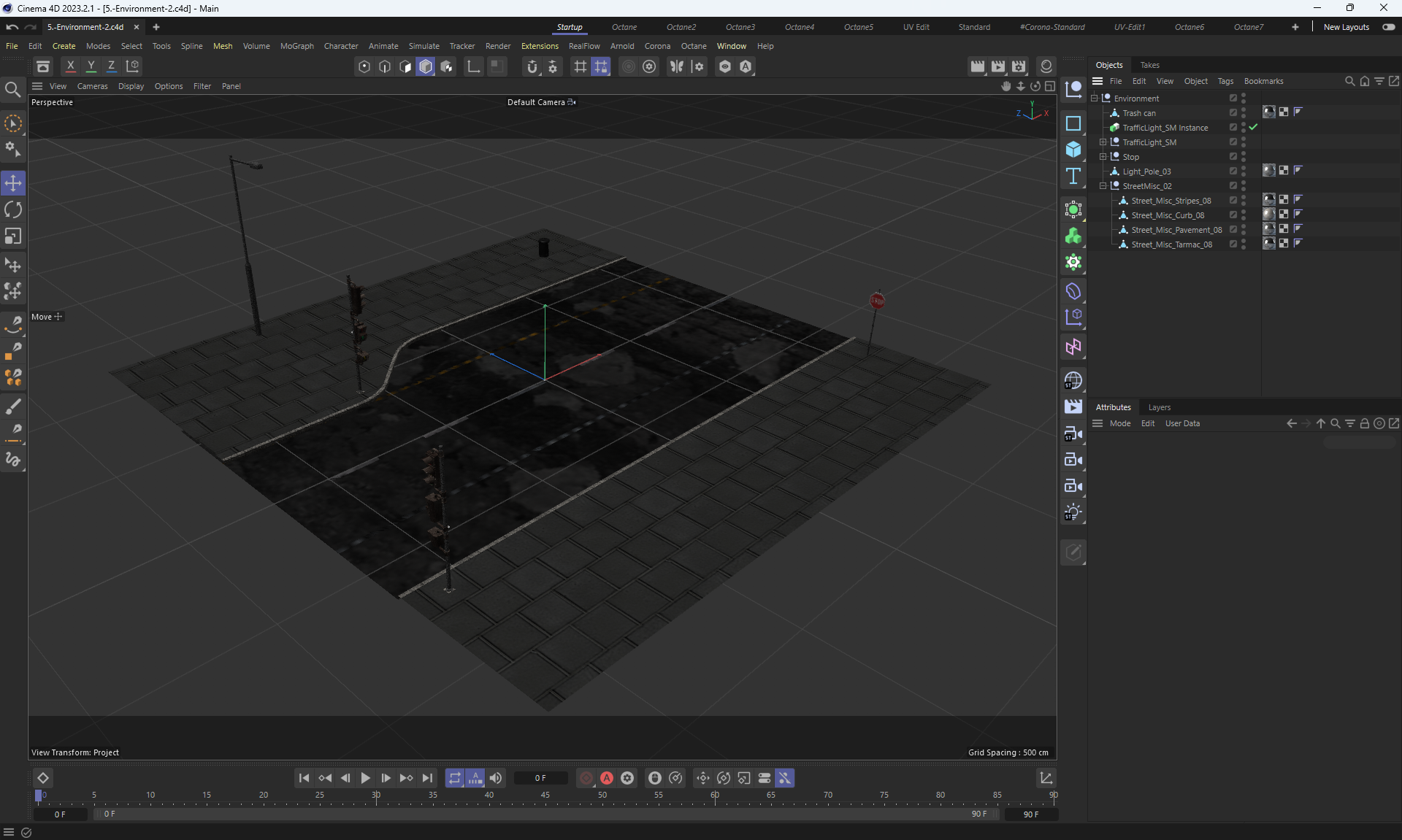Select the Scale tool icon
Image resolution: width=1402 pixels, height=840 pixels.
[x=13, y=236]
